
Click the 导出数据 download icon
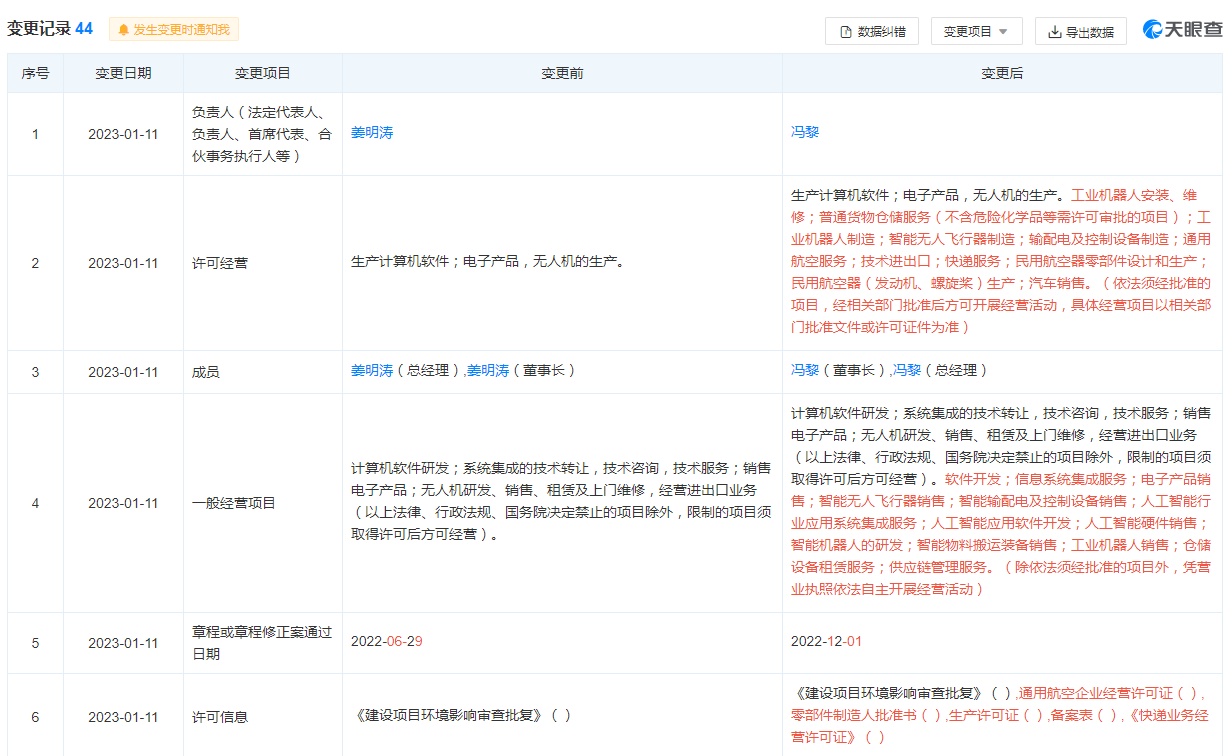[x=1054, y=32]
